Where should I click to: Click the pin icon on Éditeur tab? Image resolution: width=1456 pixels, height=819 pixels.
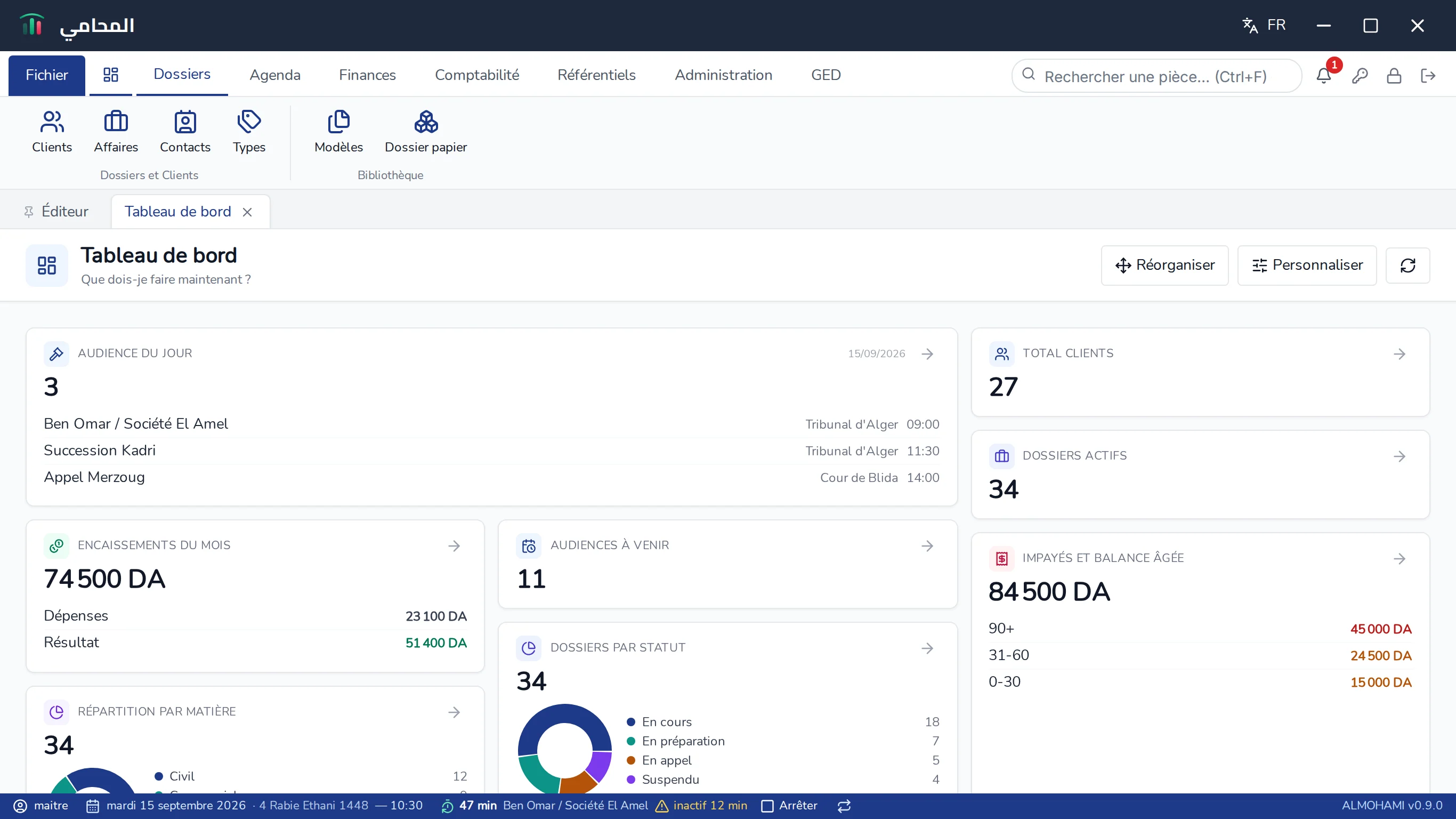(29, 212)
